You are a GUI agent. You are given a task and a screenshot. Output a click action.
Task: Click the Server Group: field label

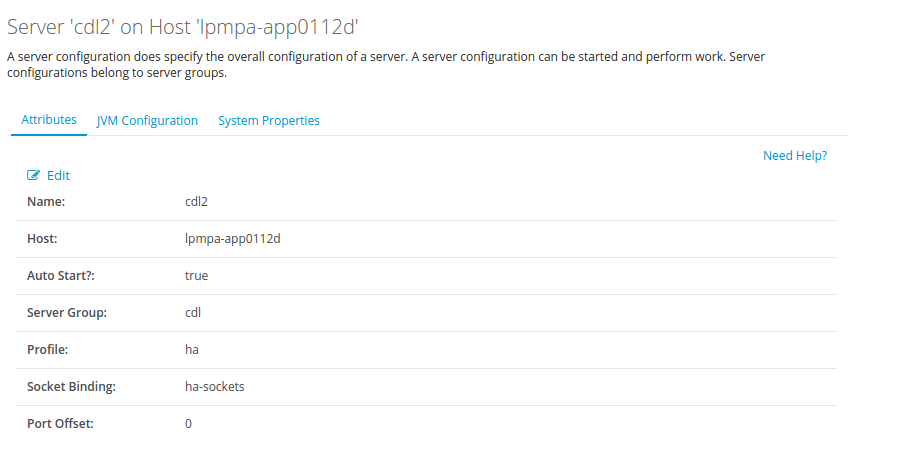click(x=67, y=312)
